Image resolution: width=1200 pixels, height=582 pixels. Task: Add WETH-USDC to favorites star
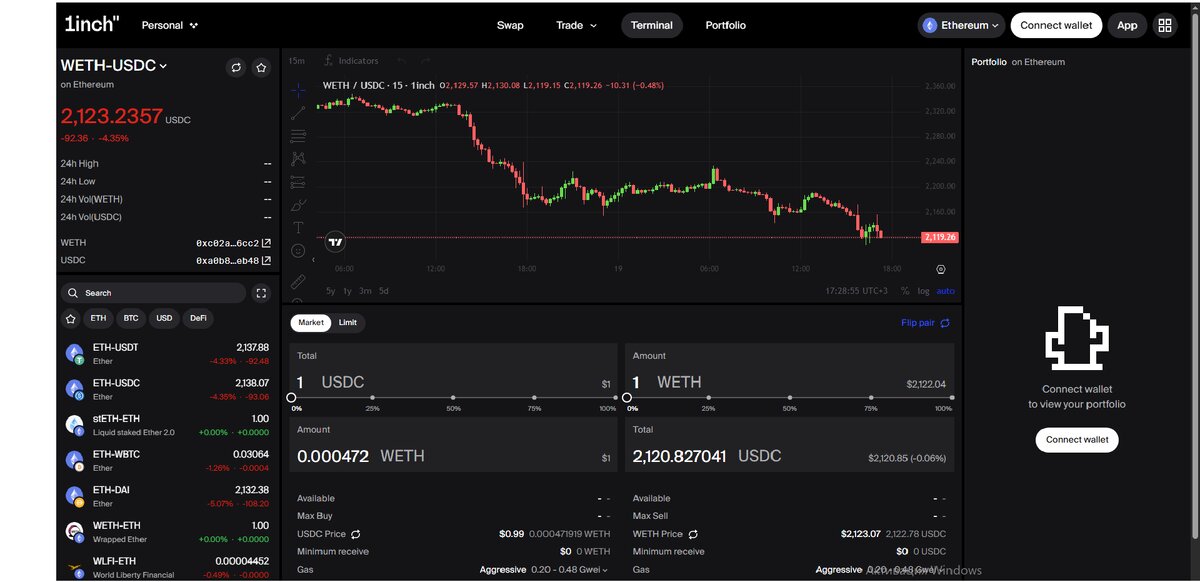click(x=261, y=67)
